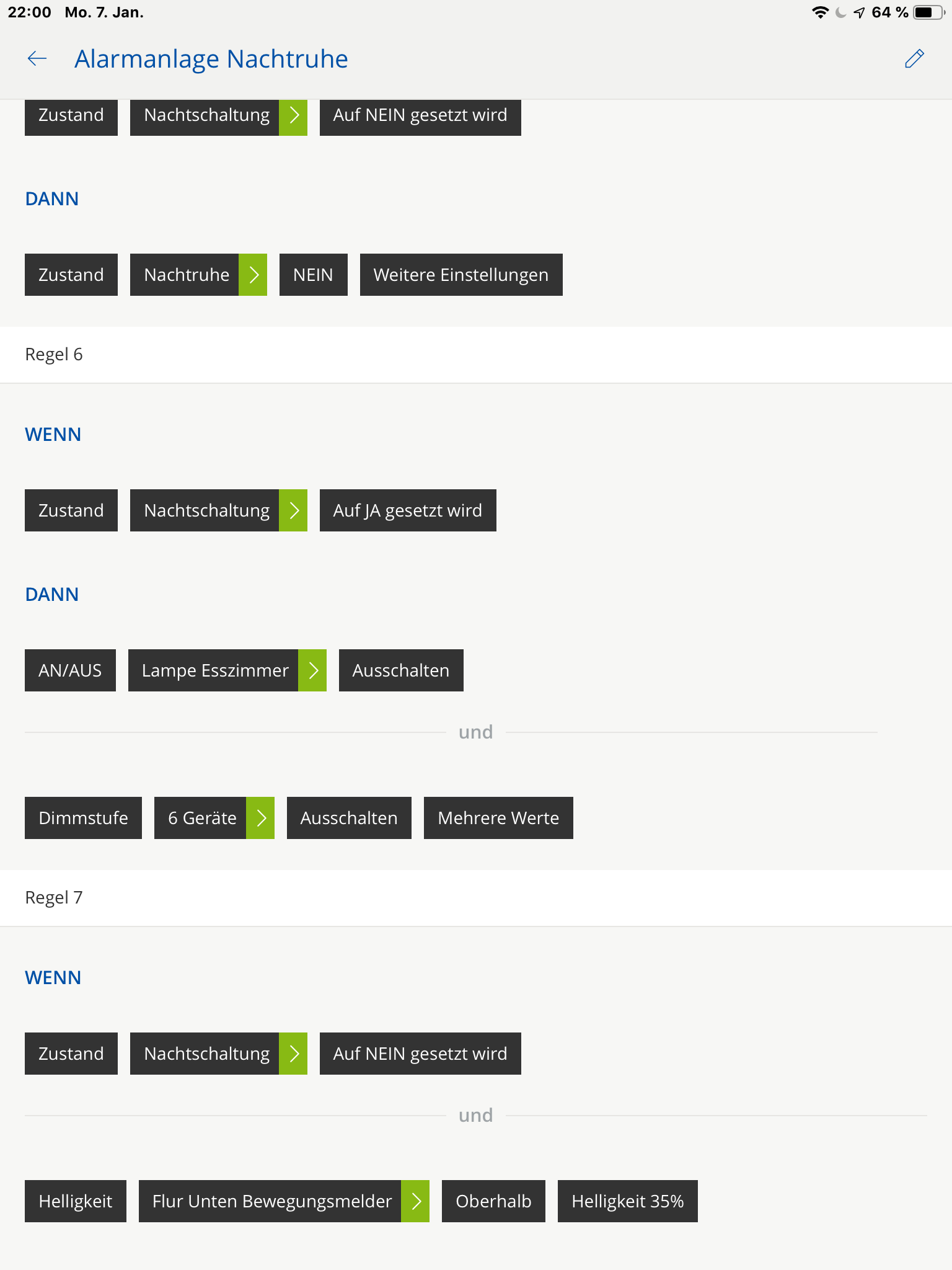Open the Regel 7 header

point(54,898)
